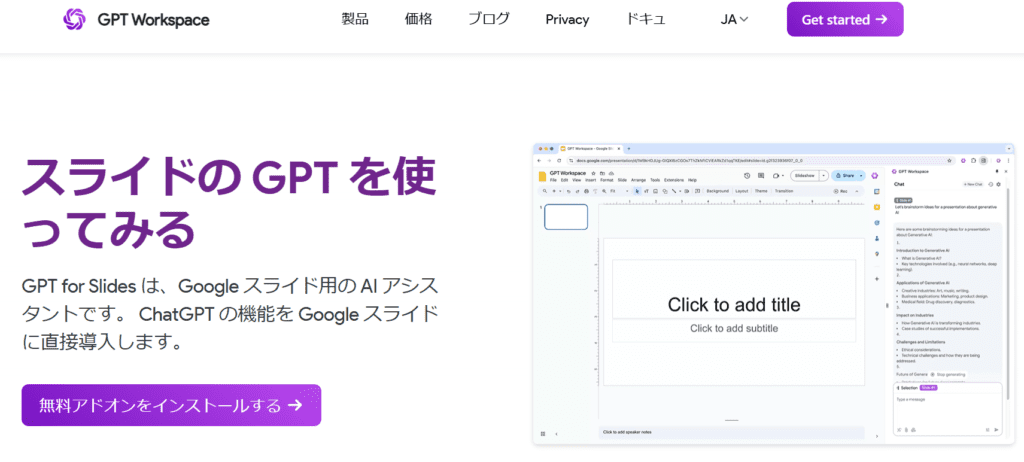Click 無料アドオンをインストールする button
Viewport: 1024px width, 462px height.
tap(171, 405)
